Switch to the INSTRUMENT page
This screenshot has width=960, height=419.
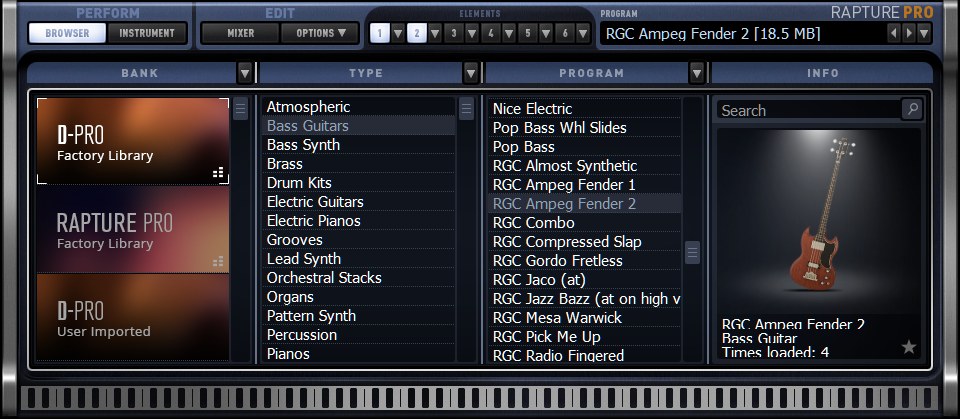point(147,33)
